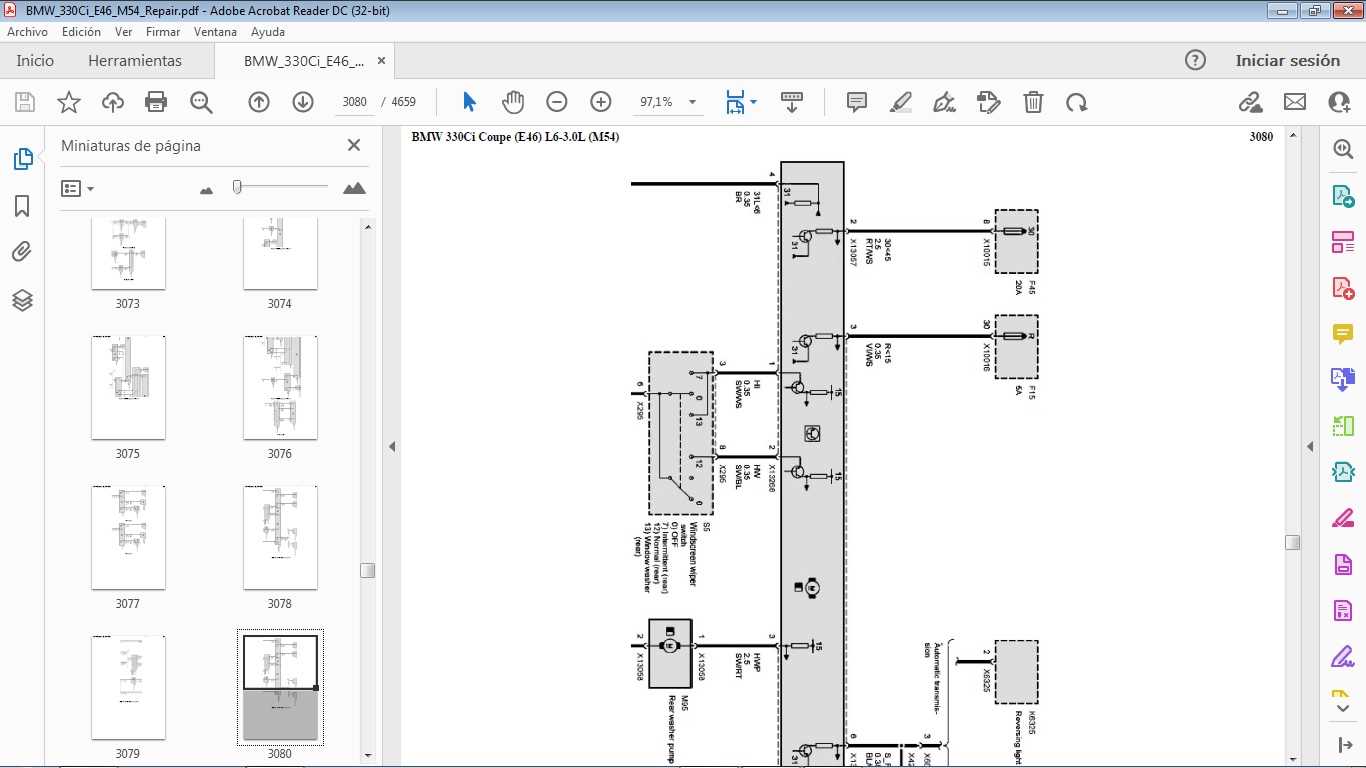Open Create PDF tool in right pane
Viewport: 1366px width, 768px height.
point(1343,289)
